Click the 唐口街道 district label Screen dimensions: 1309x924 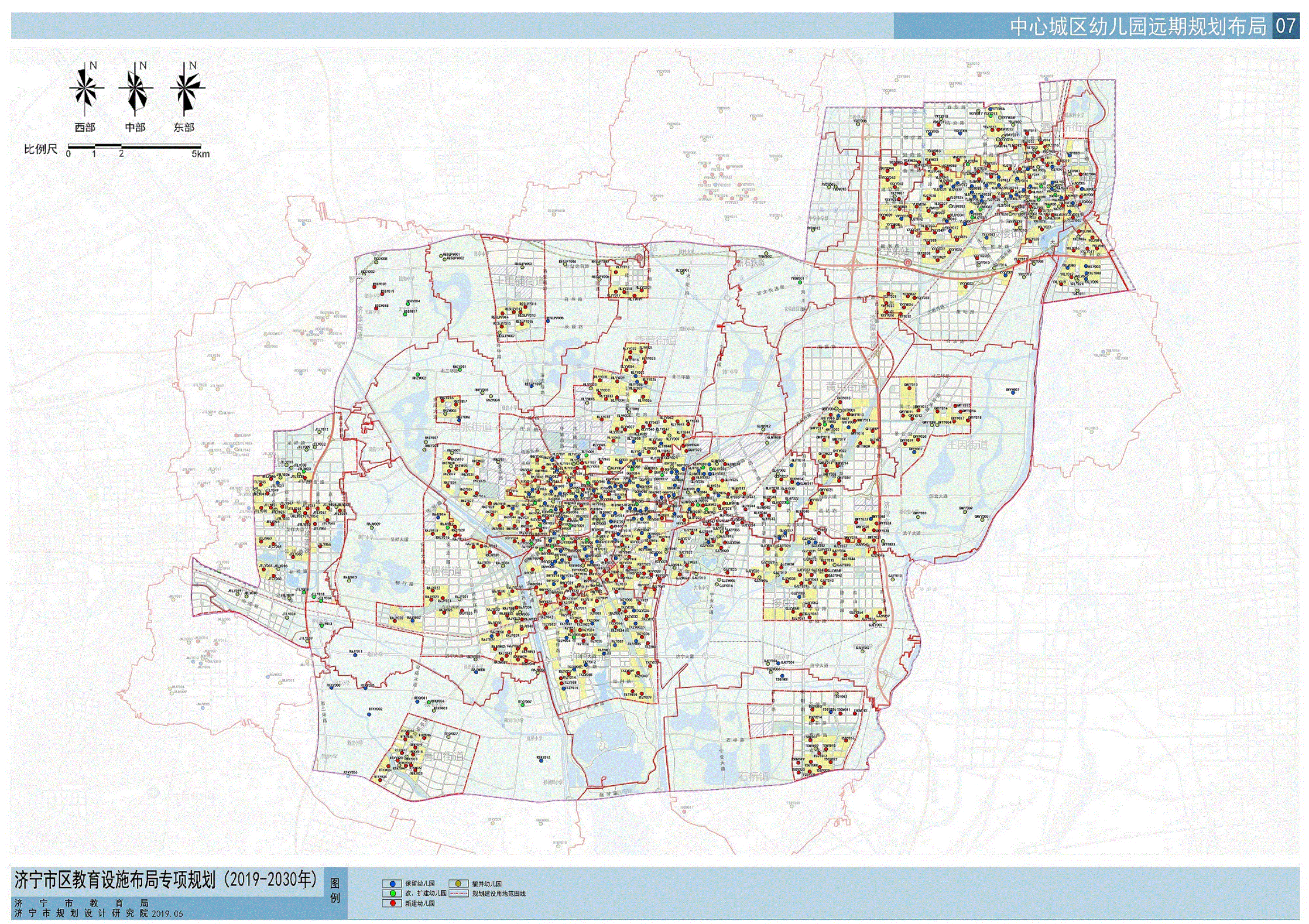click(x=444, y=756)
